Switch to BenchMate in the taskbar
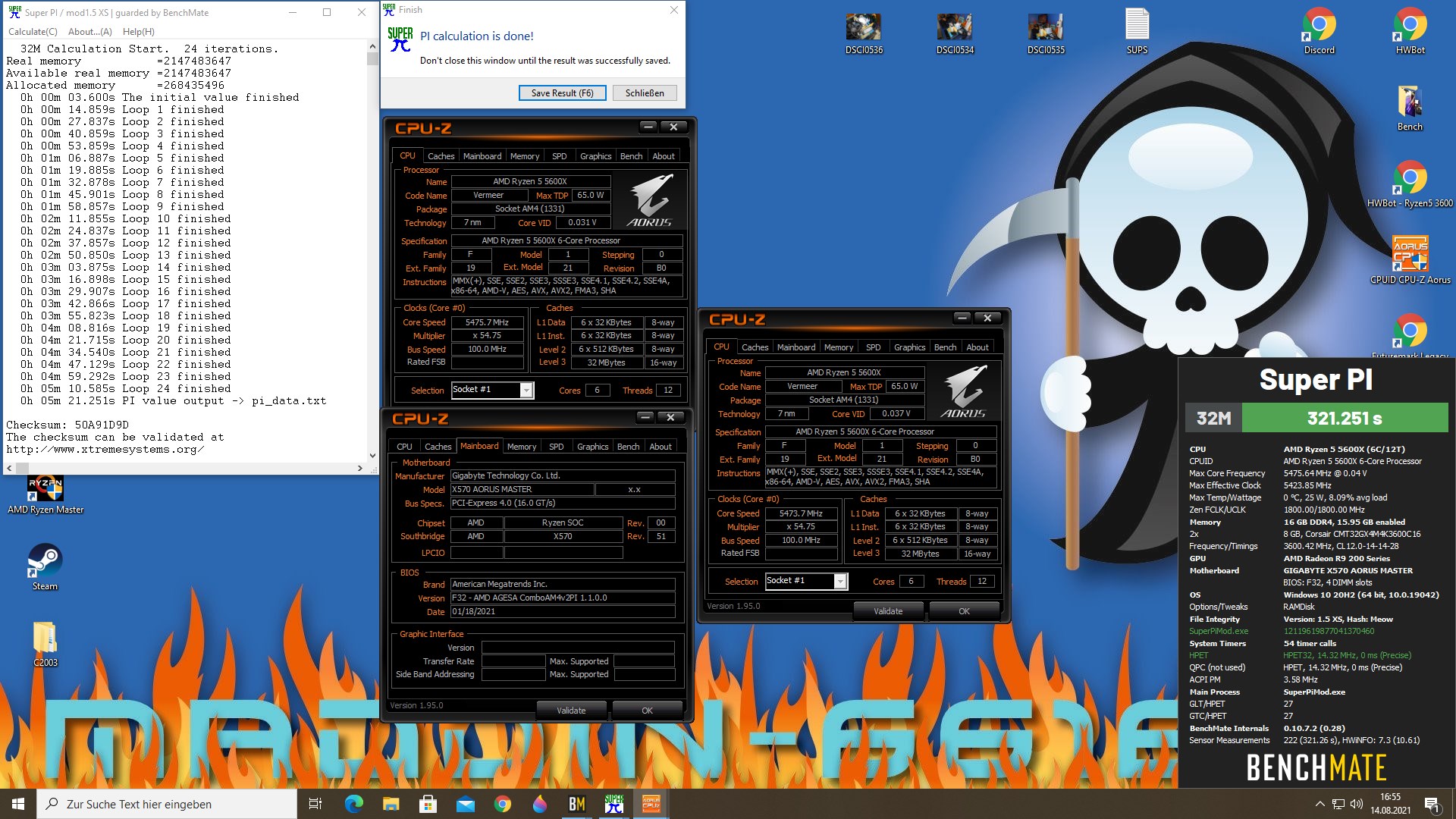Screen dimensions: 1456x819 coord(576,804)
